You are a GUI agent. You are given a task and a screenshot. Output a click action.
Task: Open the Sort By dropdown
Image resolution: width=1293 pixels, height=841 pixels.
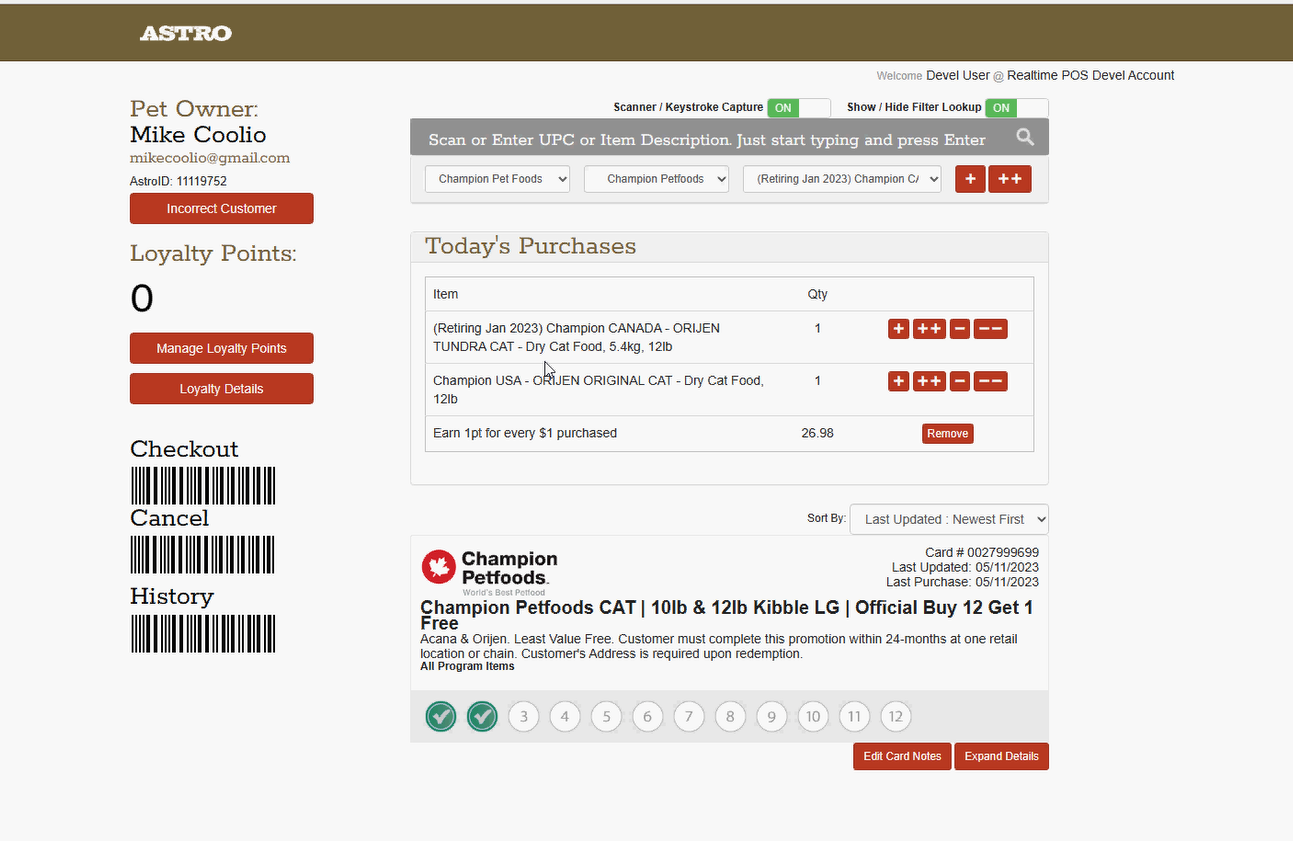coord(948,519)
